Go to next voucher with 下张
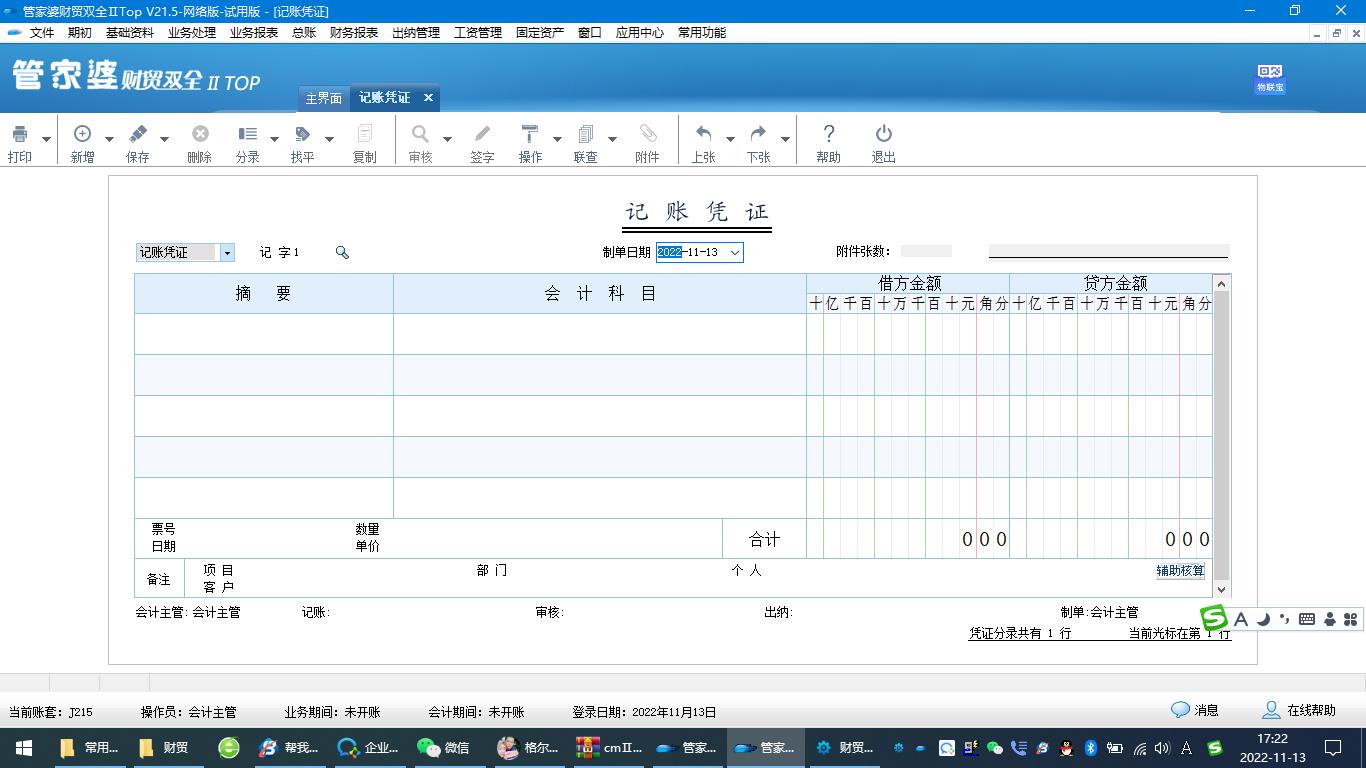 (758, 134)
